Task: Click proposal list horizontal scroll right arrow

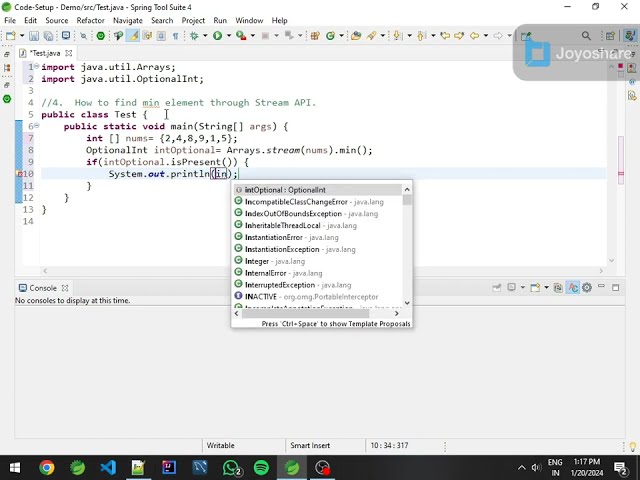Action: [396, 313]
